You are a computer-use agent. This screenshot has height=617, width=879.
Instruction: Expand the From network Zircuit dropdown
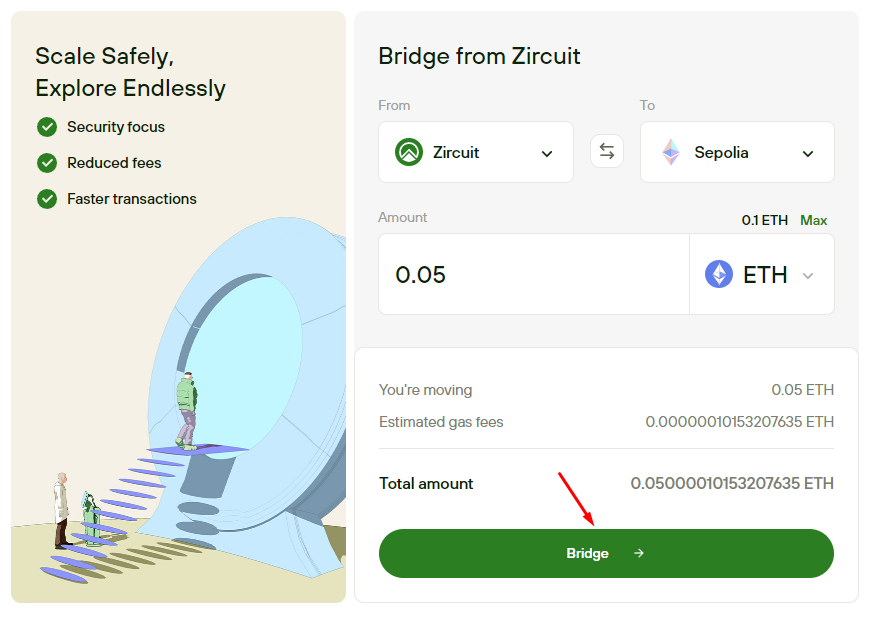click(x=546, y=153)
